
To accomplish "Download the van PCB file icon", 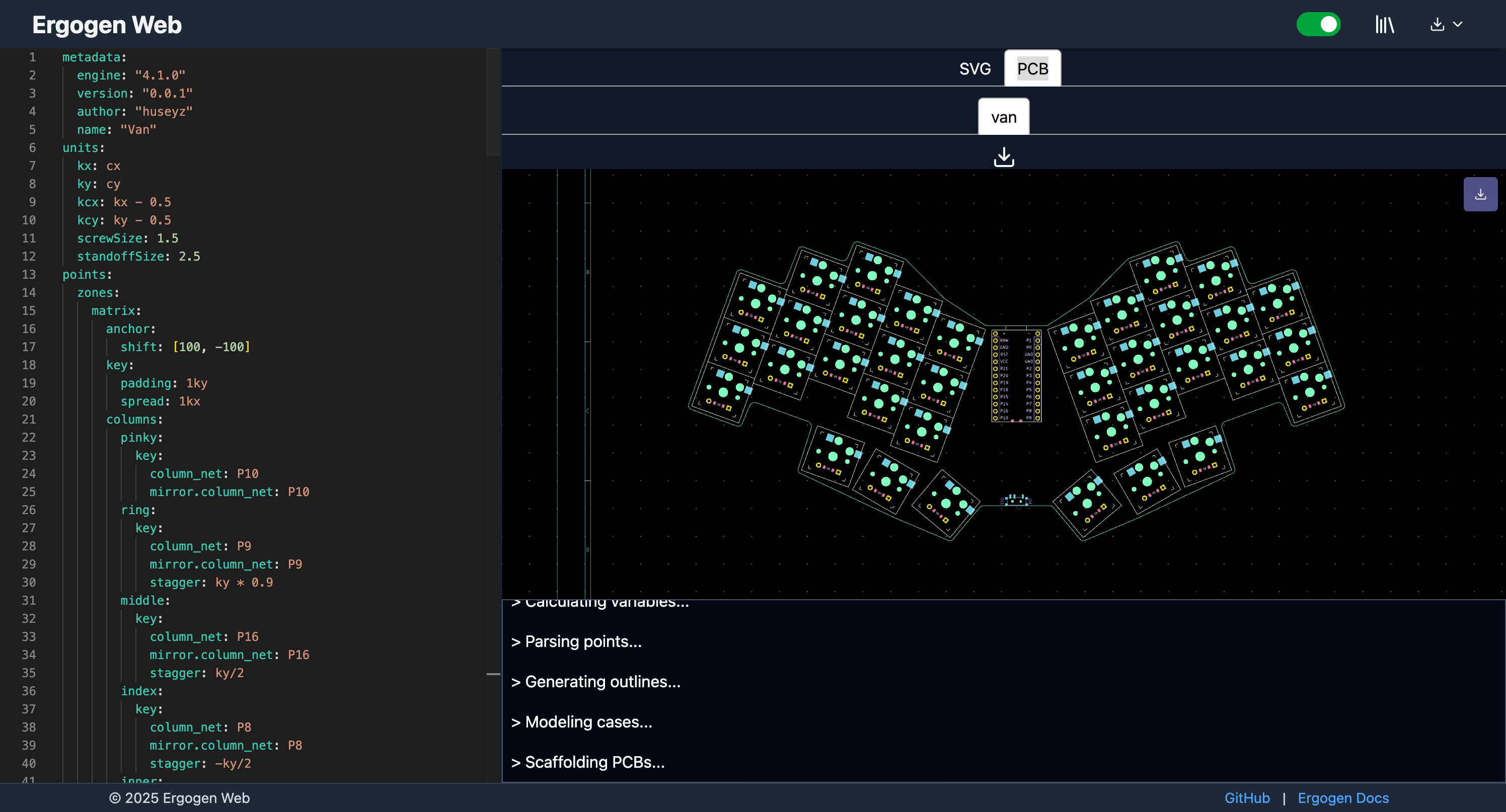I will (1004, 156).
